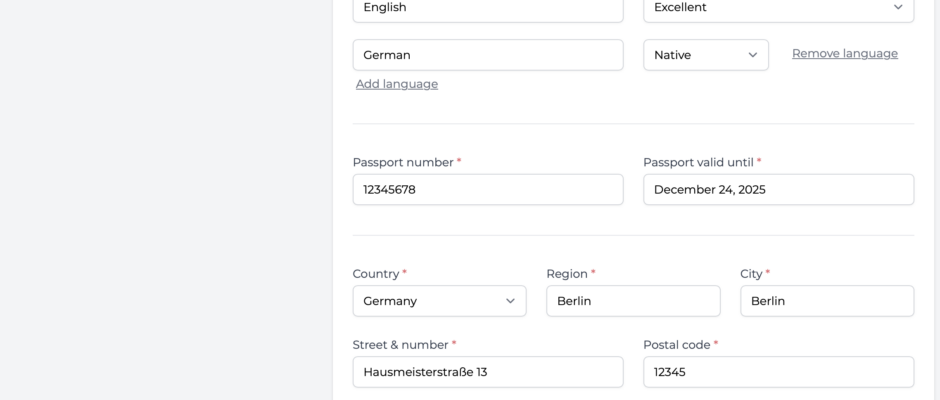Screen dimensions: 940x400
Task: Expand the Country dropdown showing Germany
Action: [439, 301]
